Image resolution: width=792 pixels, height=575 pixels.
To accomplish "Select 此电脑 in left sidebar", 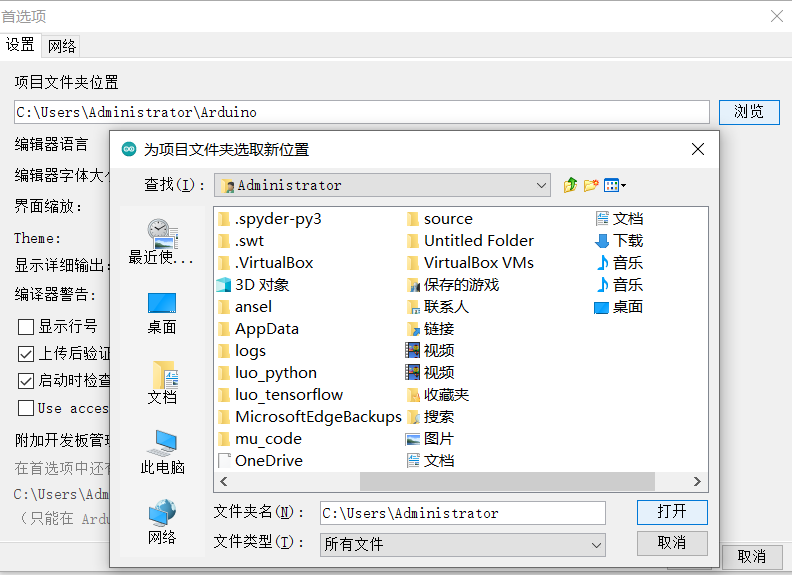I will tap(161, 452).
